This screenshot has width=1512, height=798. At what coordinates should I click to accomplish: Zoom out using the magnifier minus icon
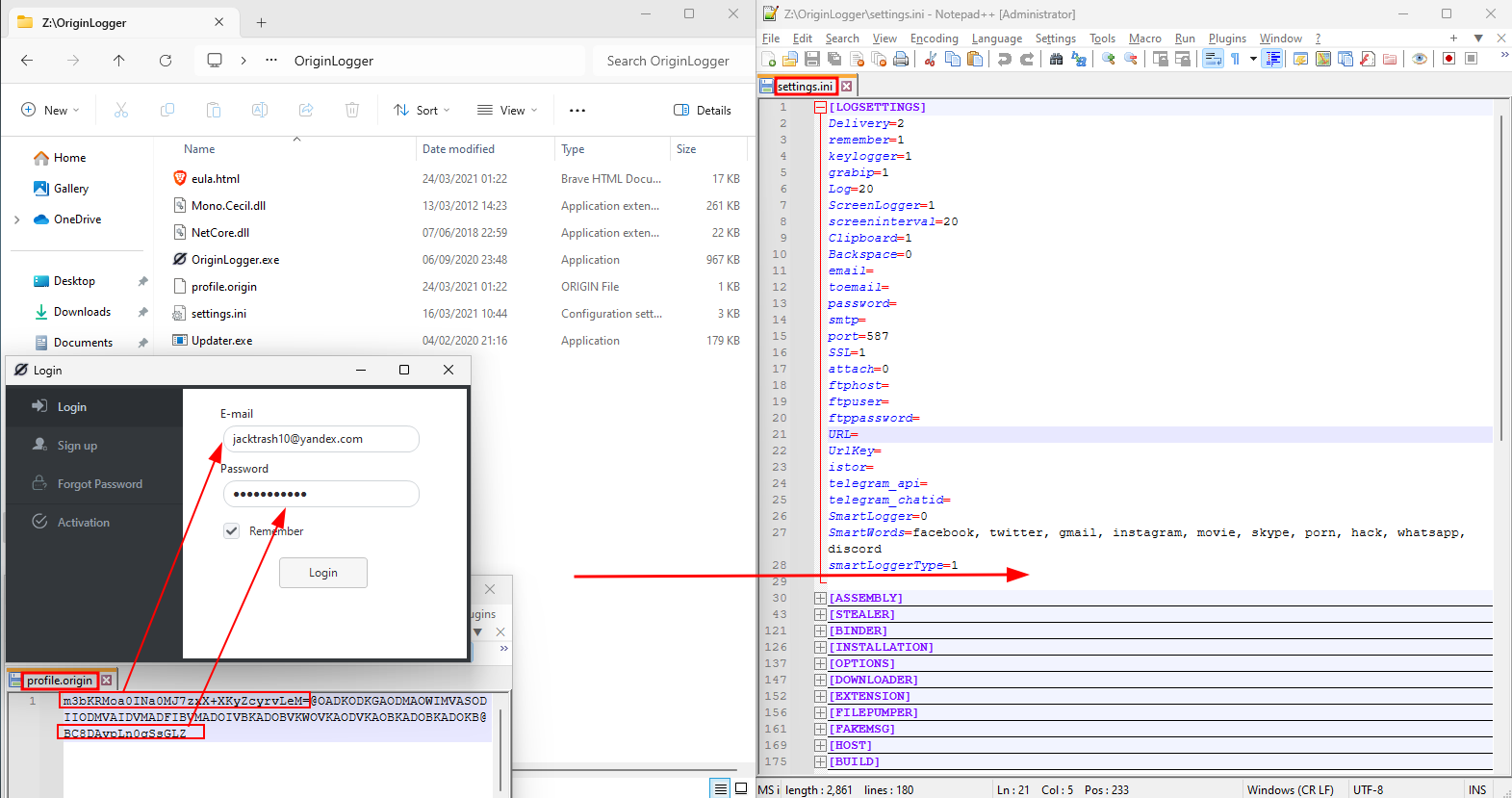1131,59
